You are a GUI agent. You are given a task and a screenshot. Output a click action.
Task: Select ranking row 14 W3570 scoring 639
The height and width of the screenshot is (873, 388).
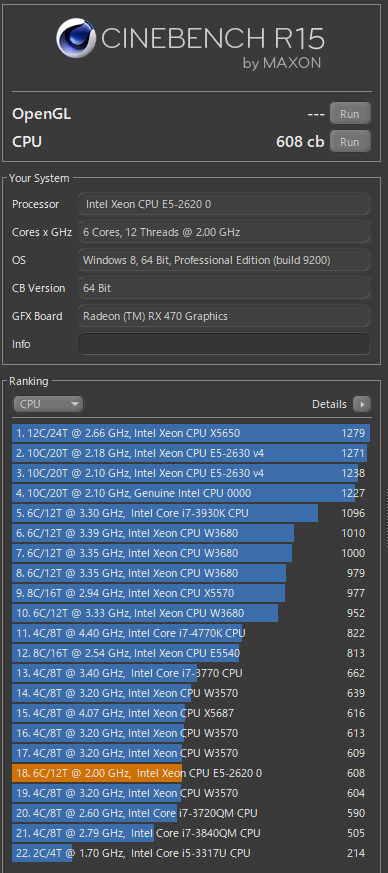(x=191, y=694)
